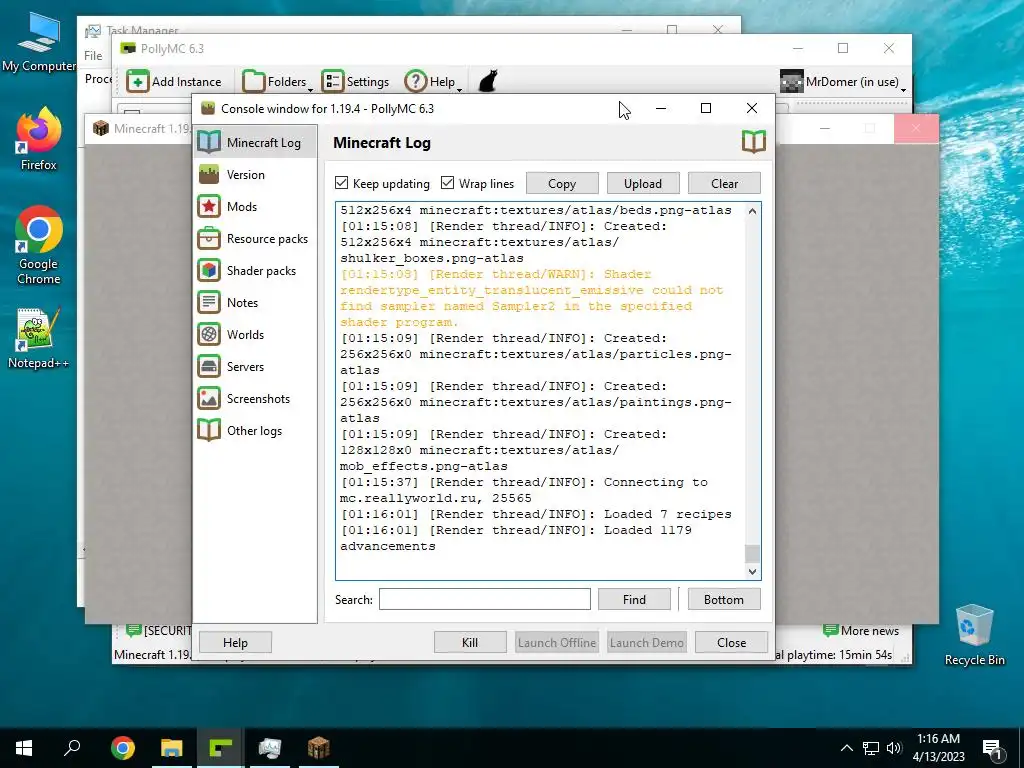The width and height of the screenshot is (1024, 768).
Task: Click the Resource packs briefcase icon
Action: point(209,238)
